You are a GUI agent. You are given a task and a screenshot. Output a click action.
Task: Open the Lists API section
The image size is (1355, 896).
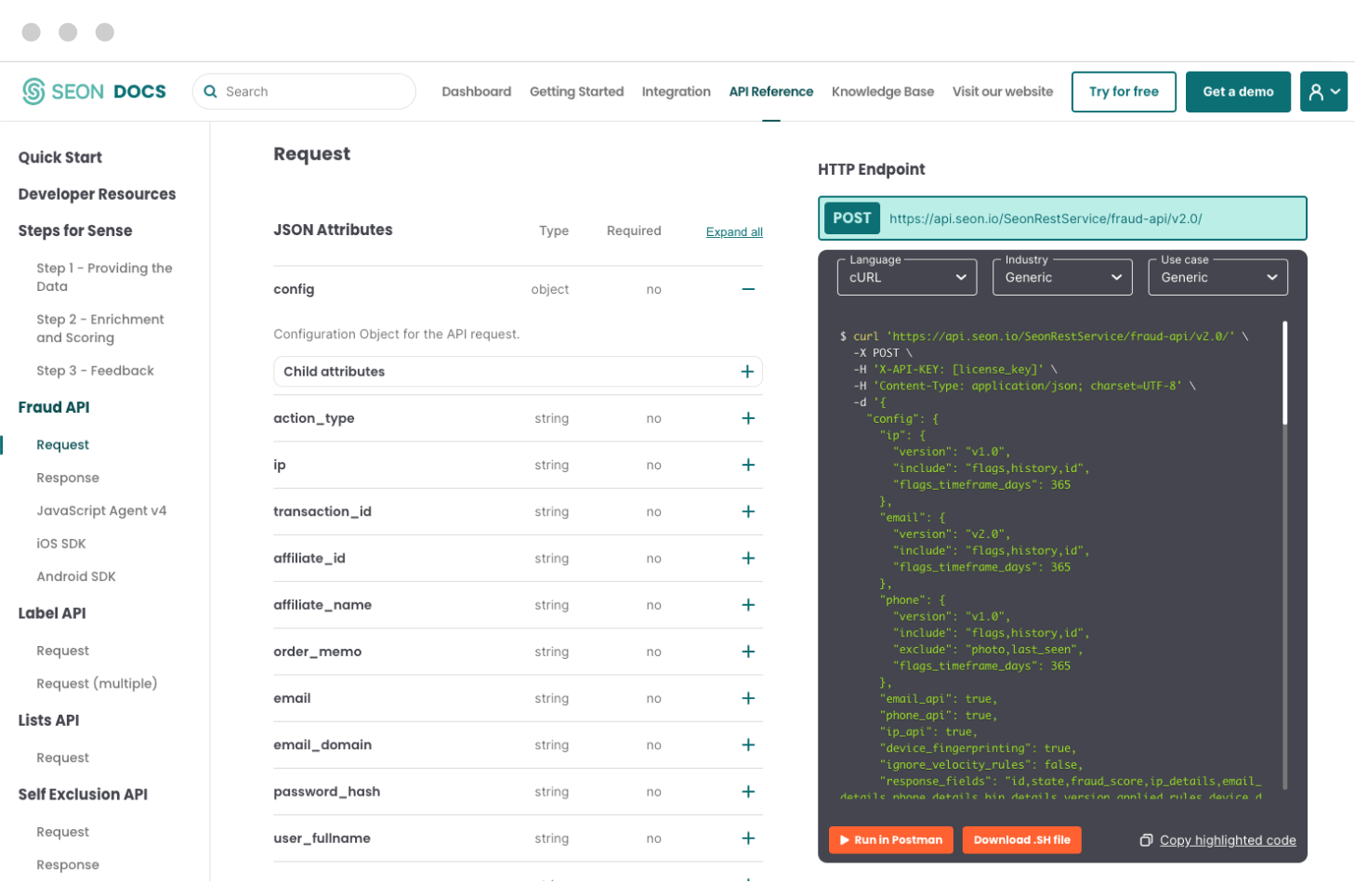[x=49, y=720]
